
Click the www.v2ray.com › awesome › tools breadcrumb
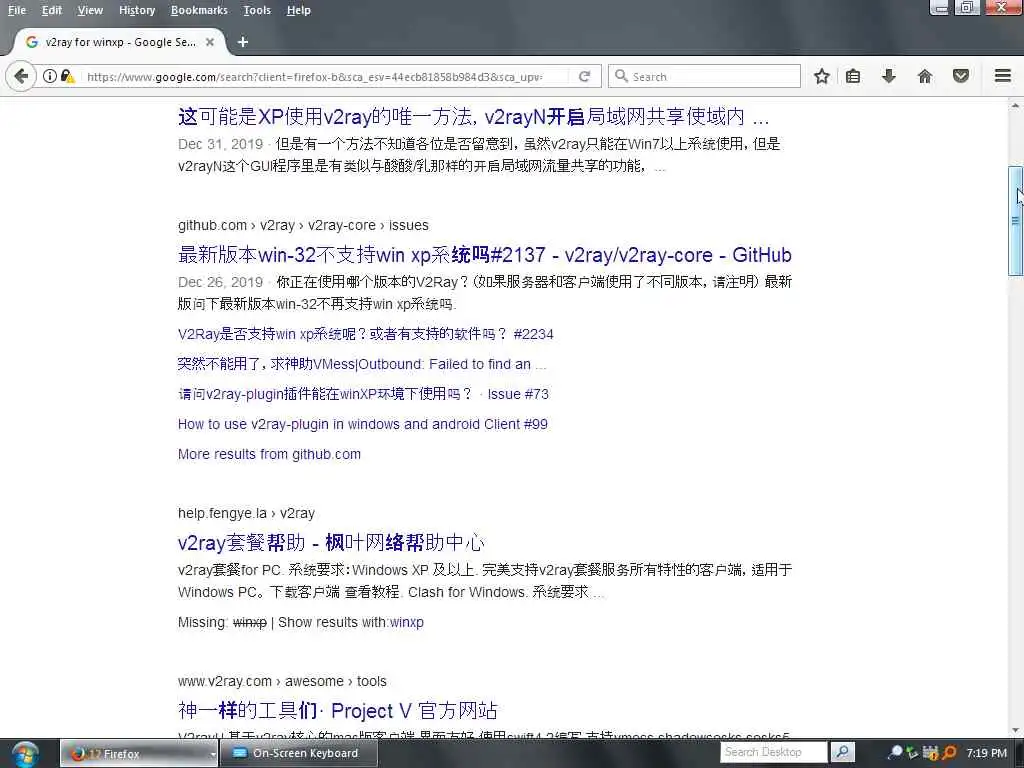click(282, 681)
